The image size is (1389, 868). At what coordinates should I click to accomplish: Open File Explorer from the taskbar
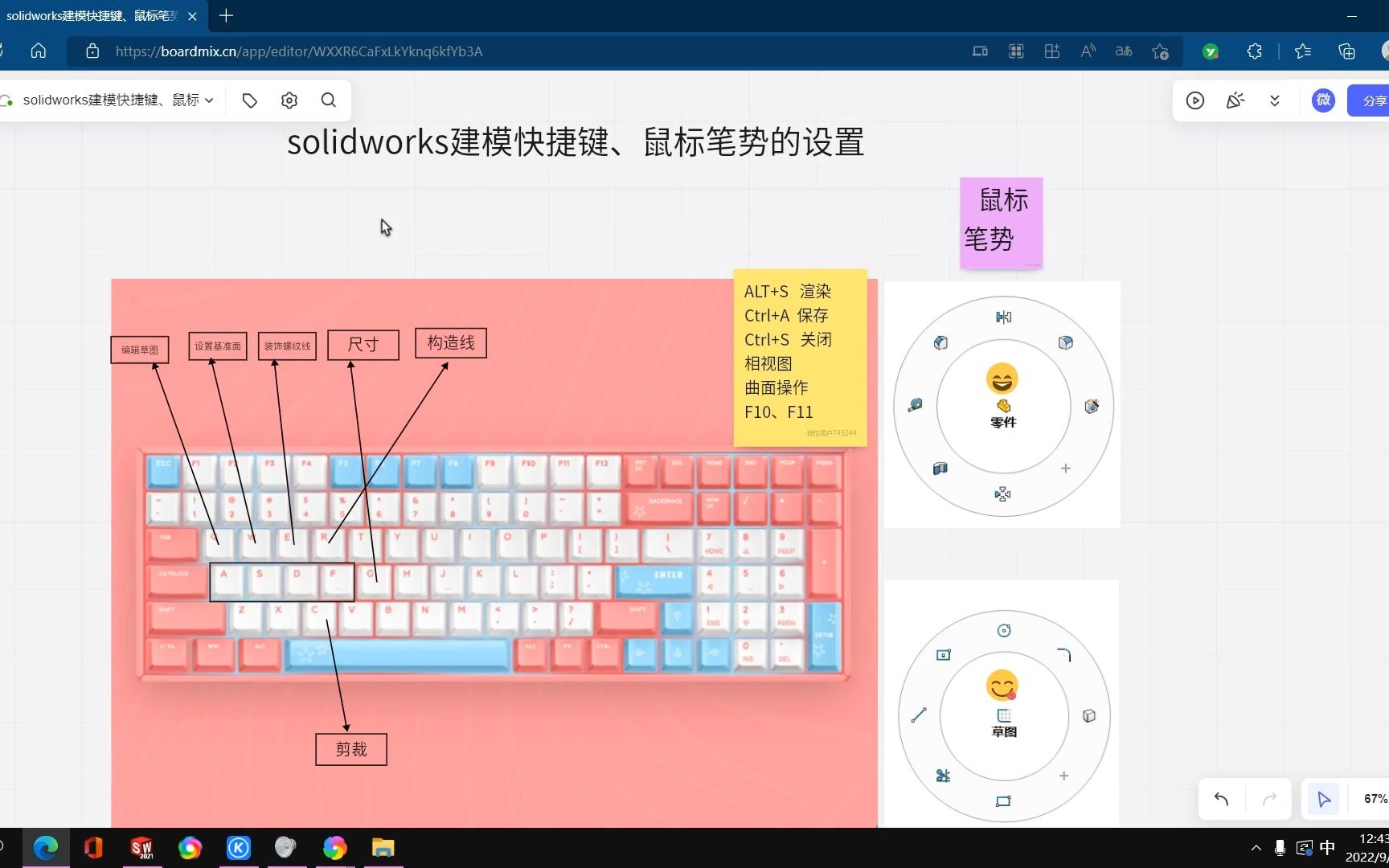coord(383,847)
